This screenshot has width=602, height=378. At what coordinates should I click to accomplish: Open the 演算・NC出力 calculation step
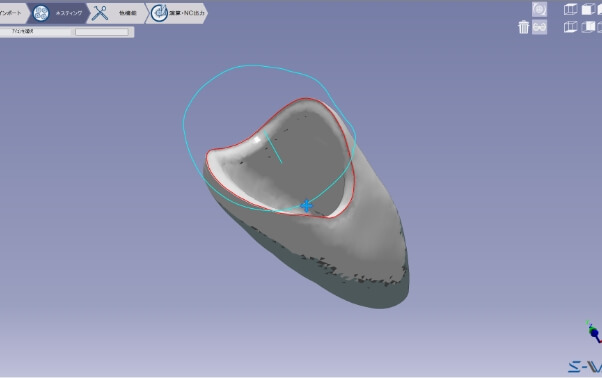point(177,13)
